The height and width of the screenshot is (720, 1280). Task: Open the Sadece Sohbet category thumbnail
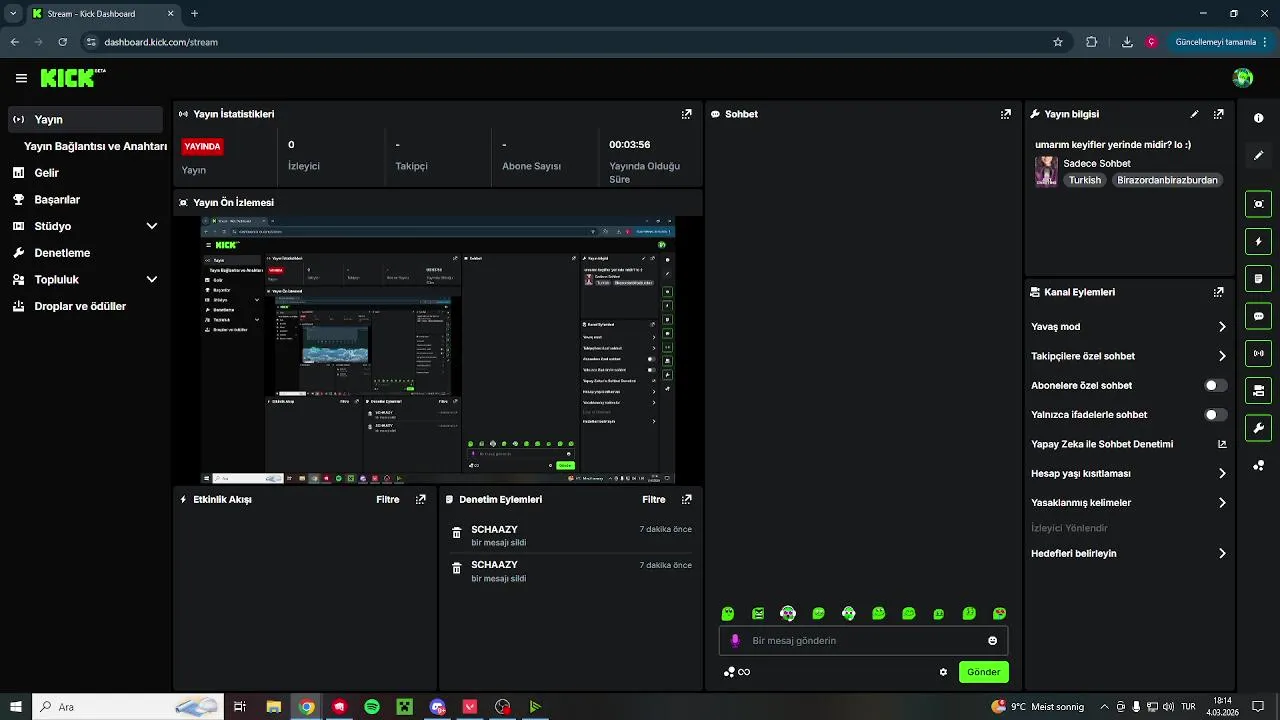(x=1046, y=171)
